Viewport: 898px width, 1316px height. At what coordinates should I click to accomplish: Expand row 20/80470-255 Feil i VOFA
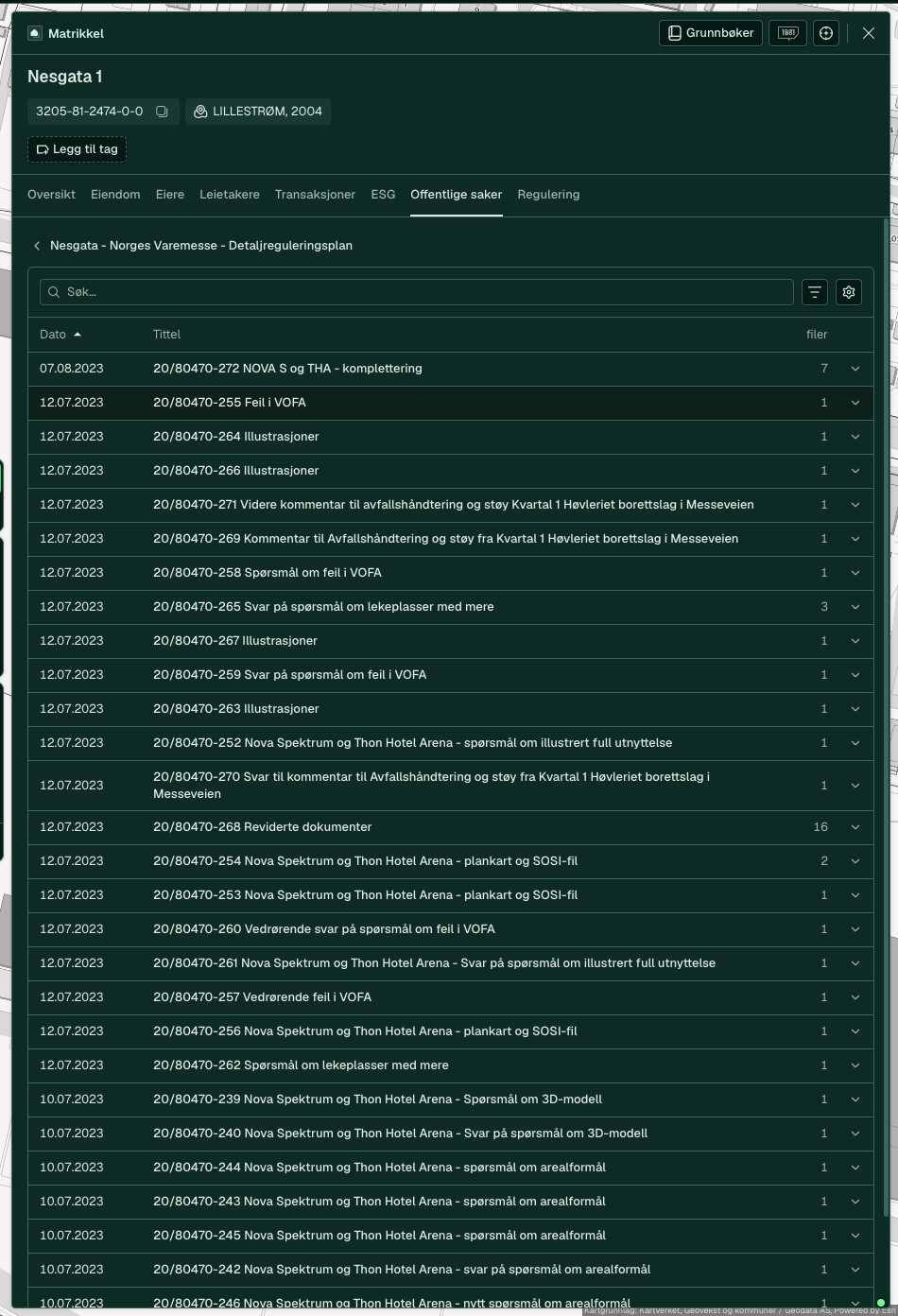855,403
